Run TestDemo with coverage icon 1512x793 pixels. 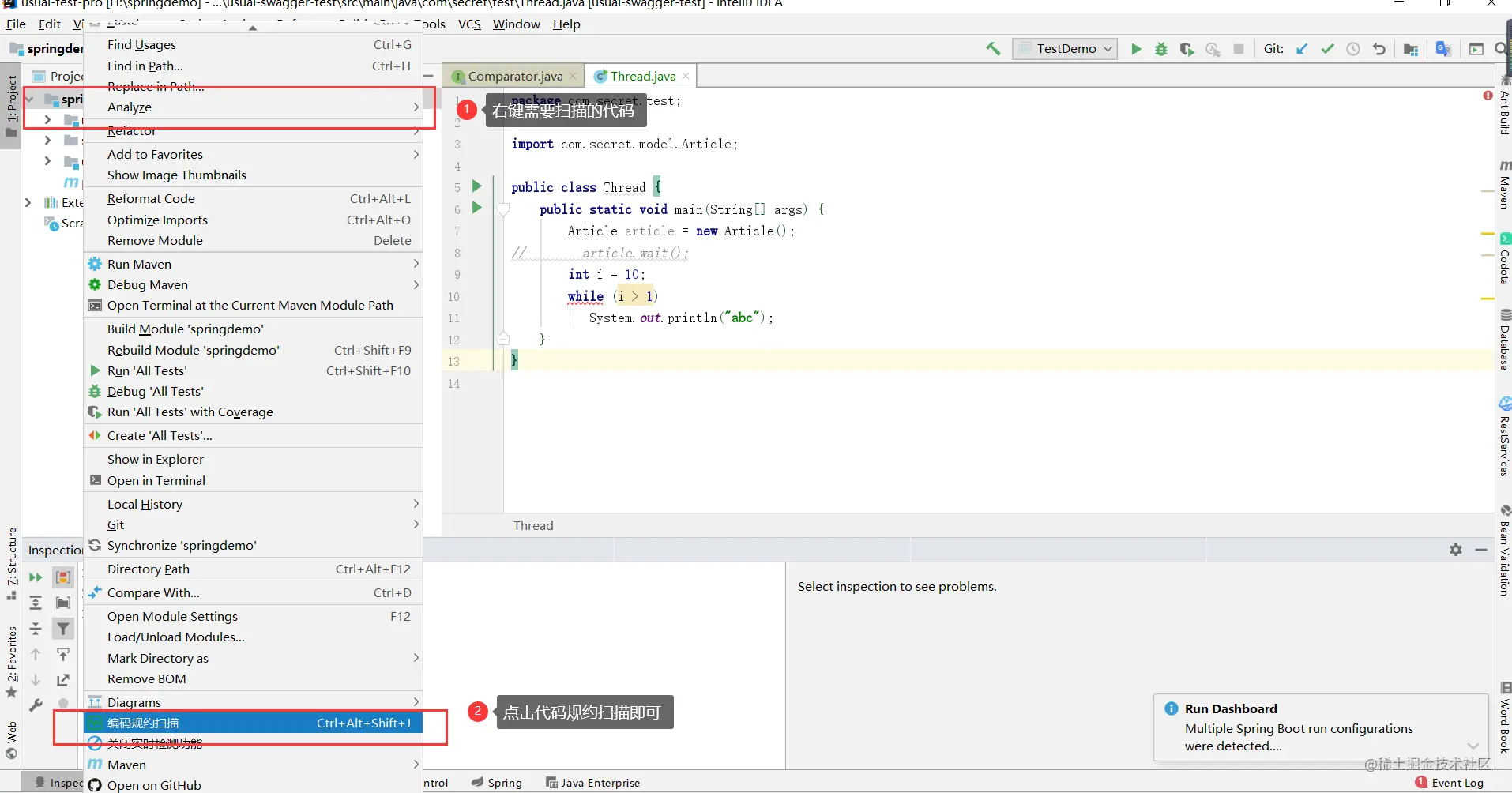coord(1187,49)
